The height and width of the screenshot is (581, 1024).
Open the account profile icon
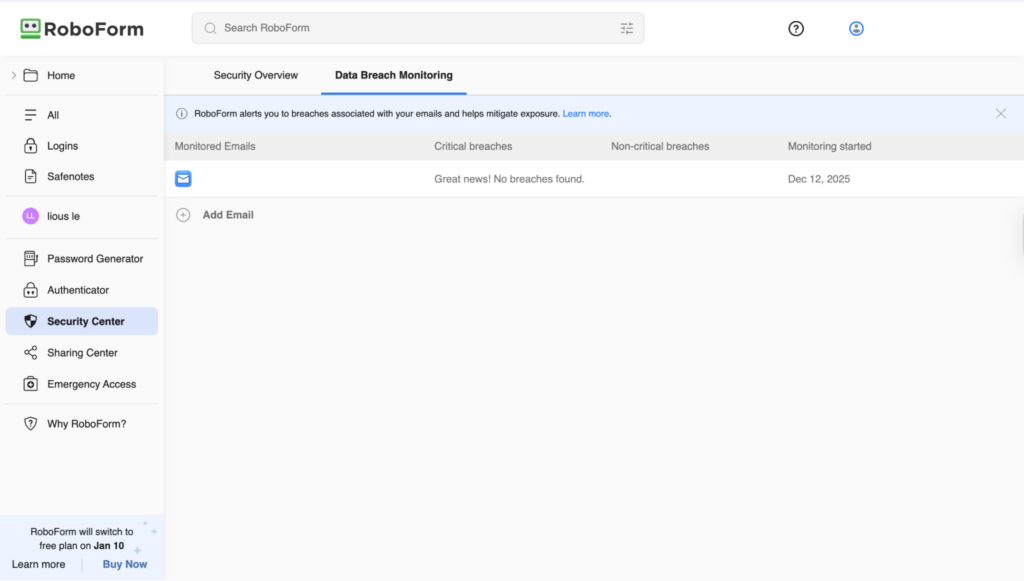(x=856, y=29)
